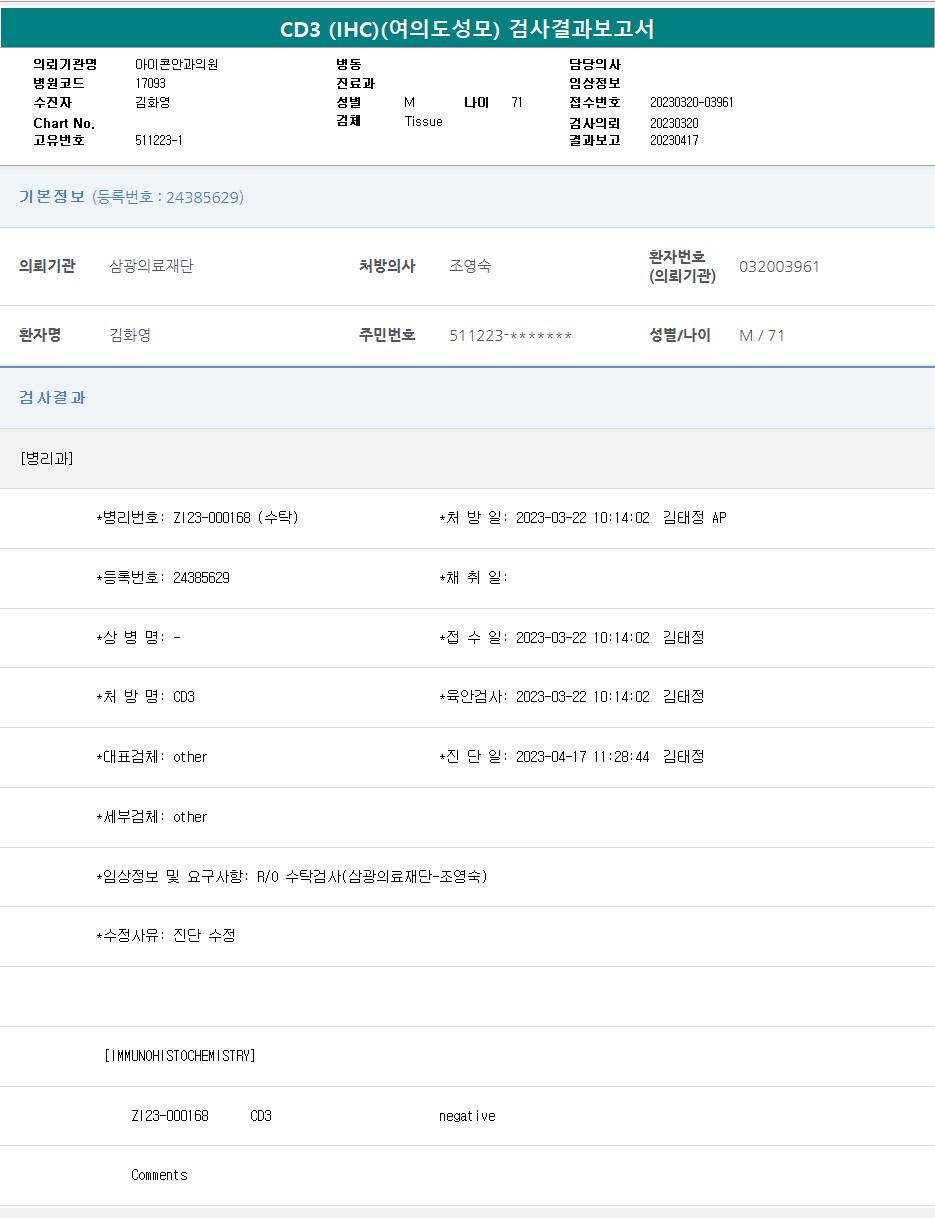The height and width of the screenshot is (1218, 935).
Task: Click the 진단일 timestamp 2023-04-17 11:28:44
Action: click(x=582, y=757)
